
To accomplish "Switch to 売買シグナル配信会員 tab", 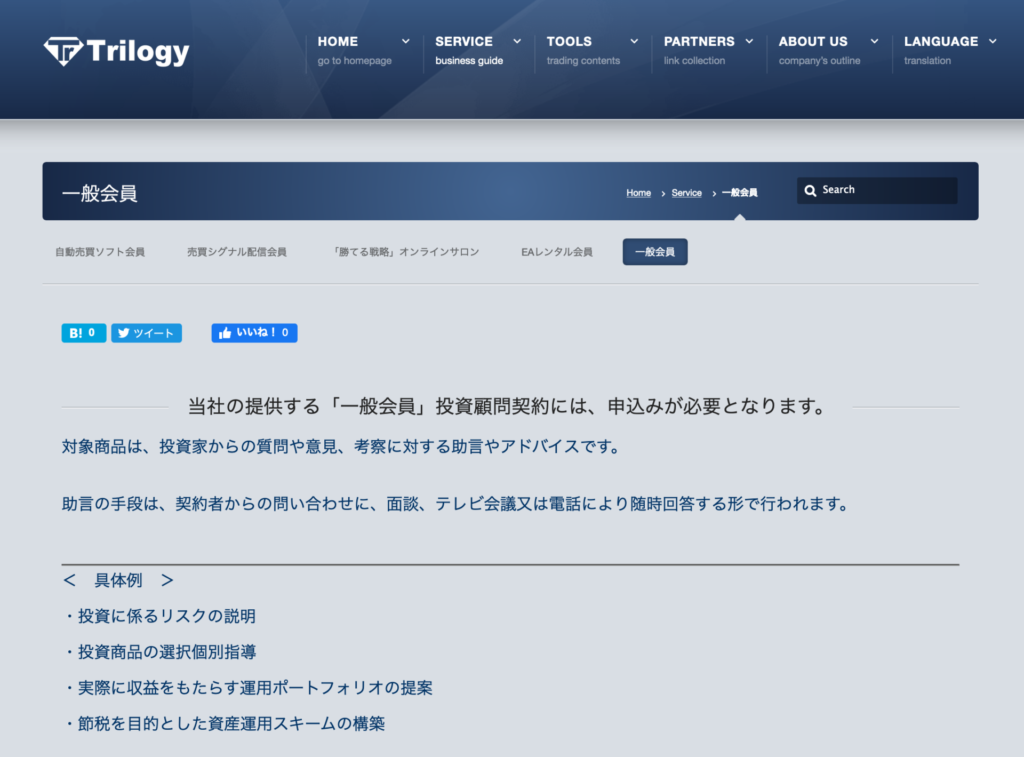I will (236, 252).
